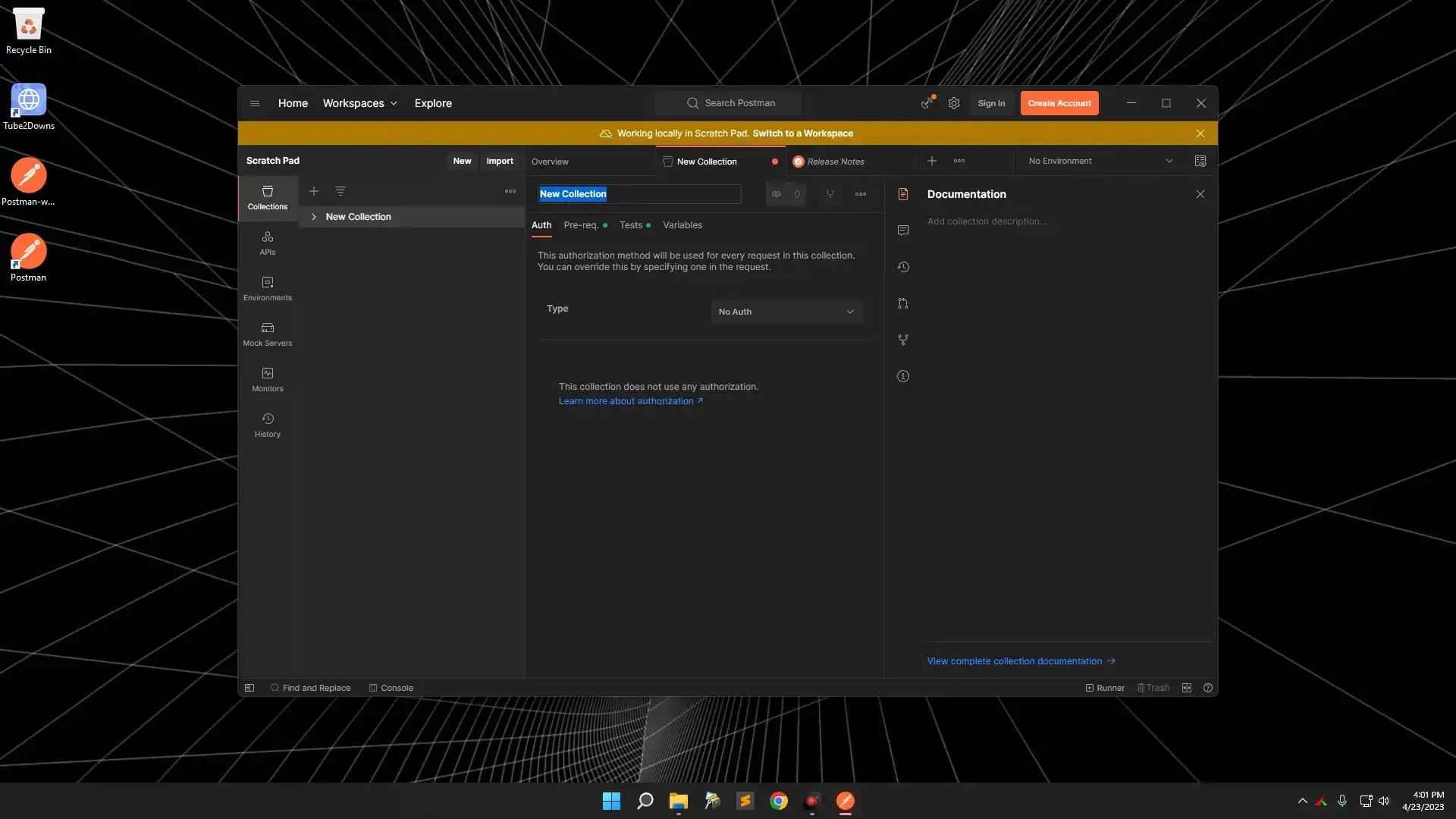Click the Import button
Image resolution: width=1456 pixels, height=819 pixels.
(x=499, y=161)
